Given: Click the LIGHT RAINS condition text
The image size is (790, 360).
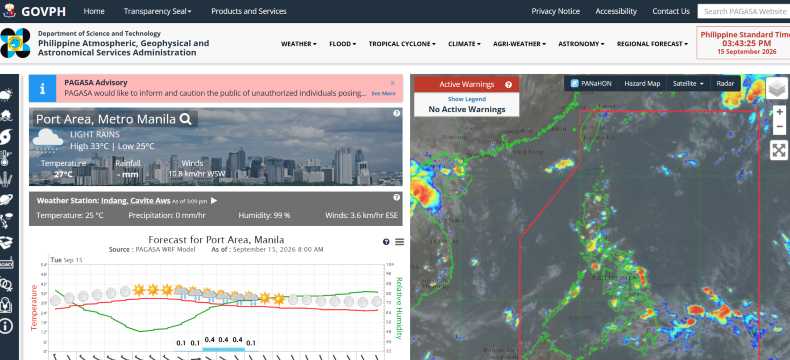Looking at the screenshot, I should (95, 134).
